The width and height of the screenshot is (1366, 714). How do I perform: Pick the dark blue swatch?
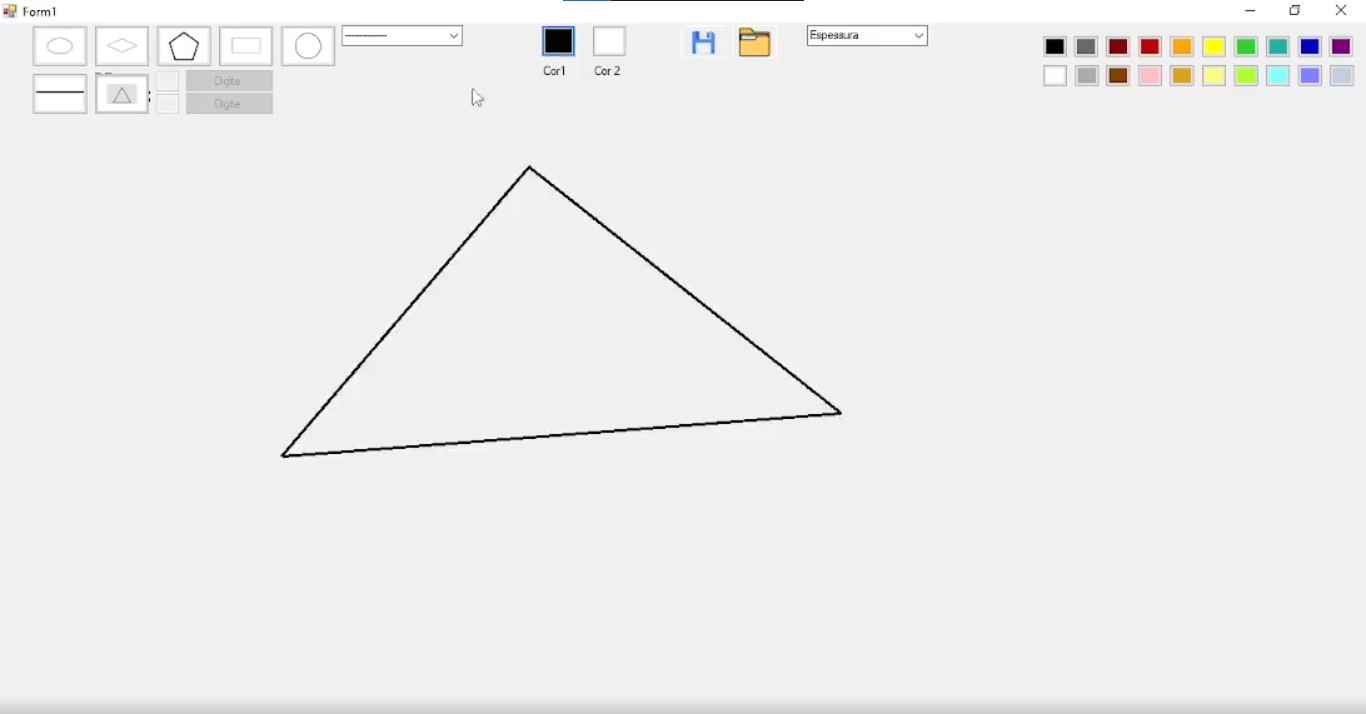point(1311,47)
